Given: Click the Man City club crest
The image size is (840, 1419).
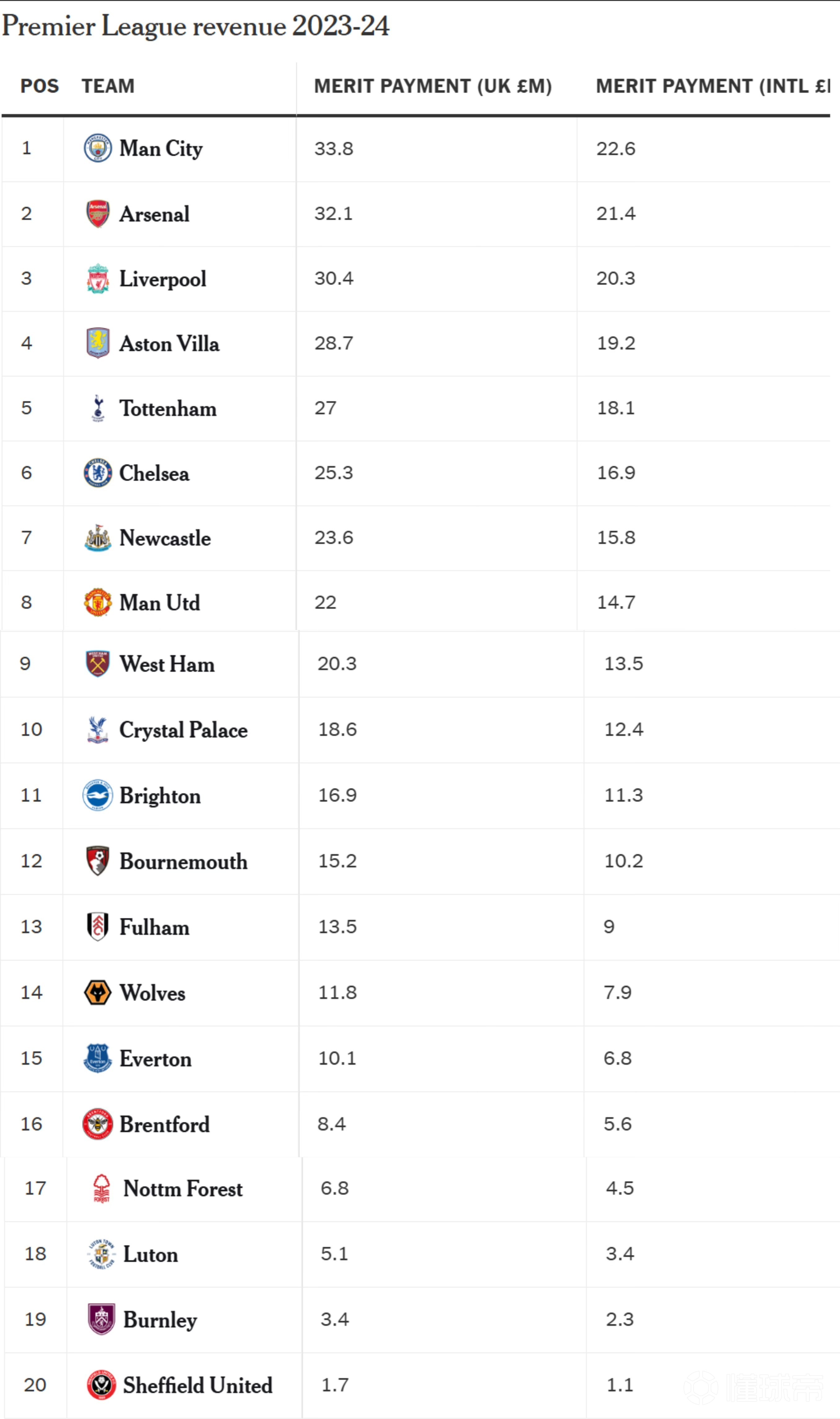Looking at the screenshot, I should pos(97,148).
